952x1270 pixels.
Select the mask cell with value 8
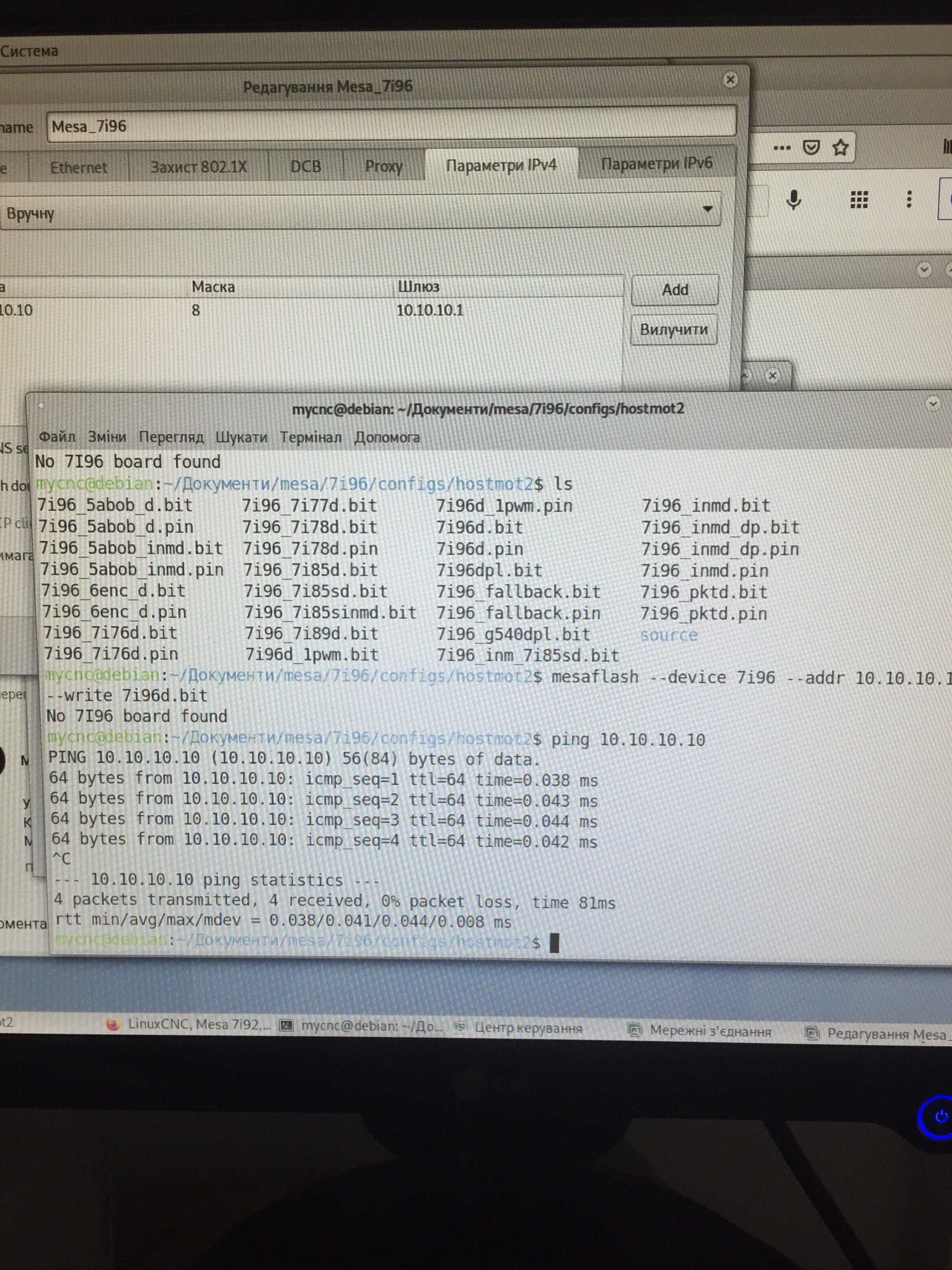click(x=196, y=310)
